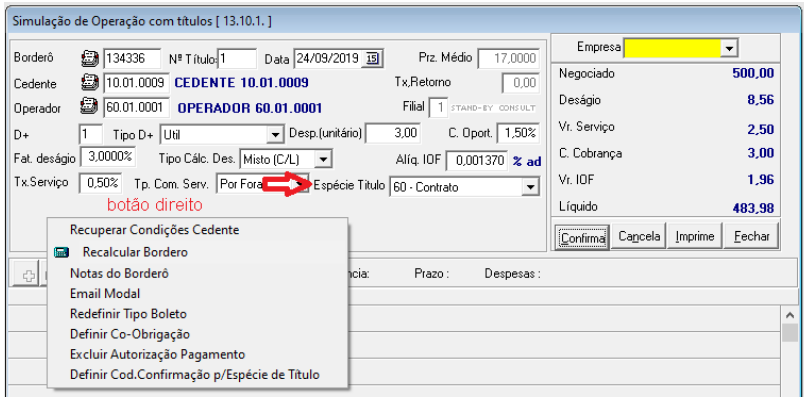Select Recuperar Condições Cedente menu entry
This screenshot has width=804, height=398.
154,230
